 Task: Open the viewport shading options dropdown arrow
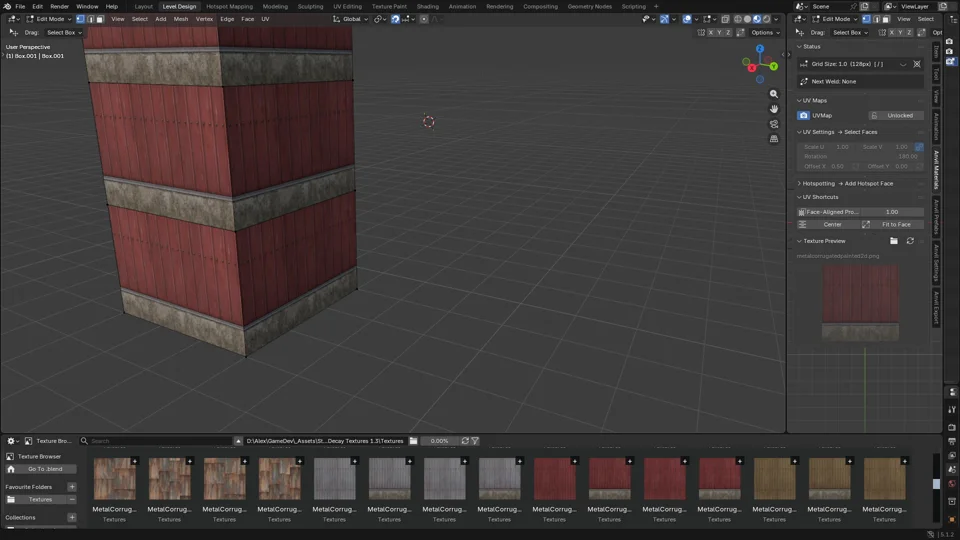coord(776,19)
